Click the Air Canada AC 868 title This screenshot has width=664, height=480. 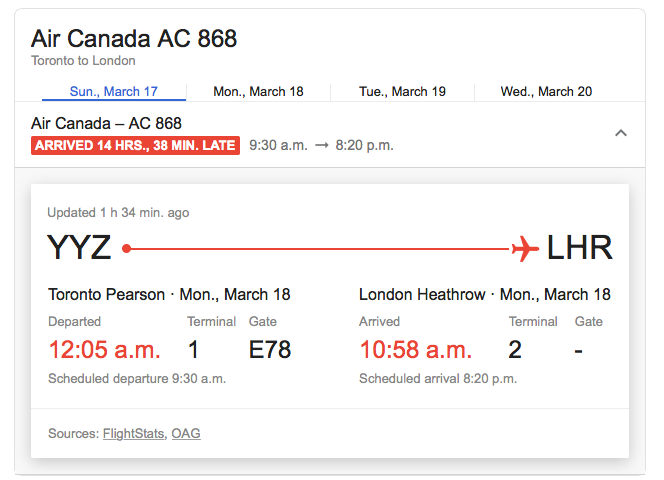pos(134,39)
